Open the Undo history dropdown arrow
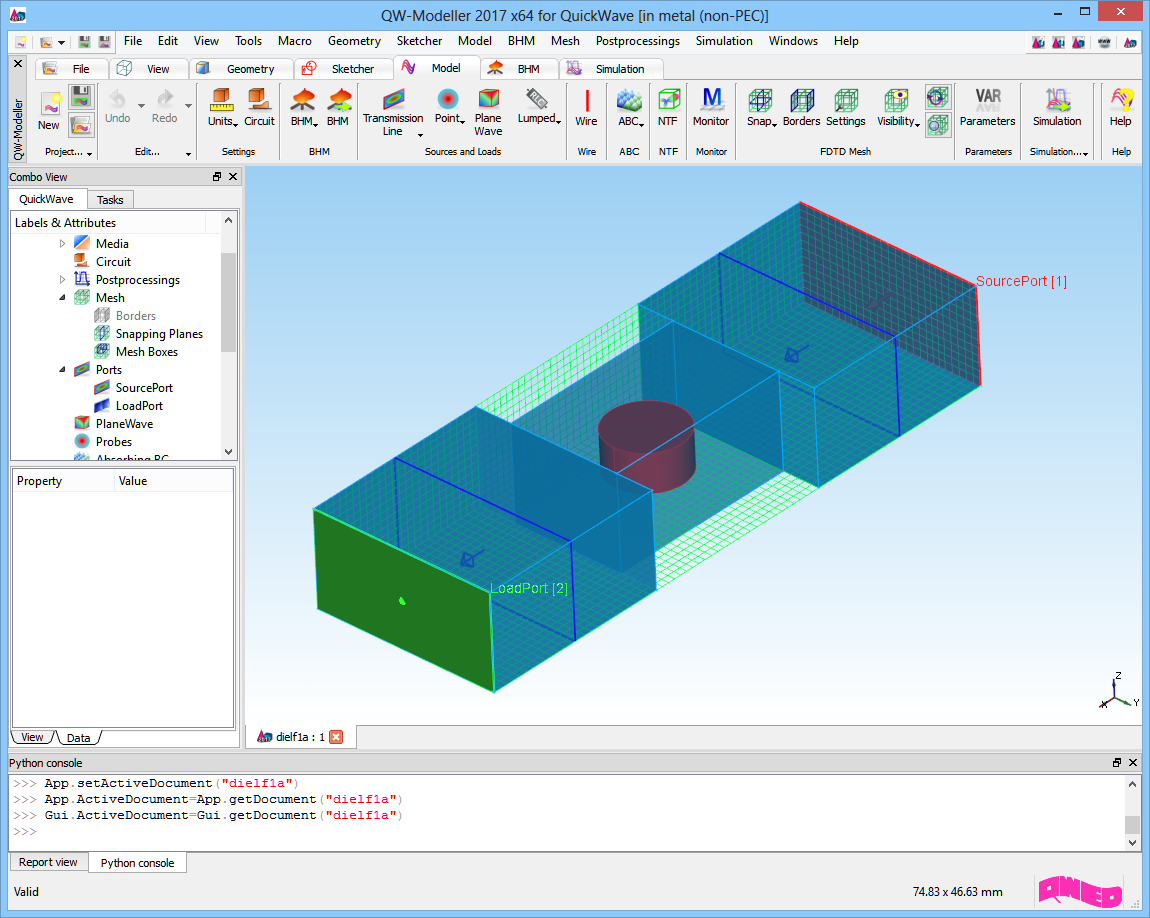 click(x=142, y=105)
